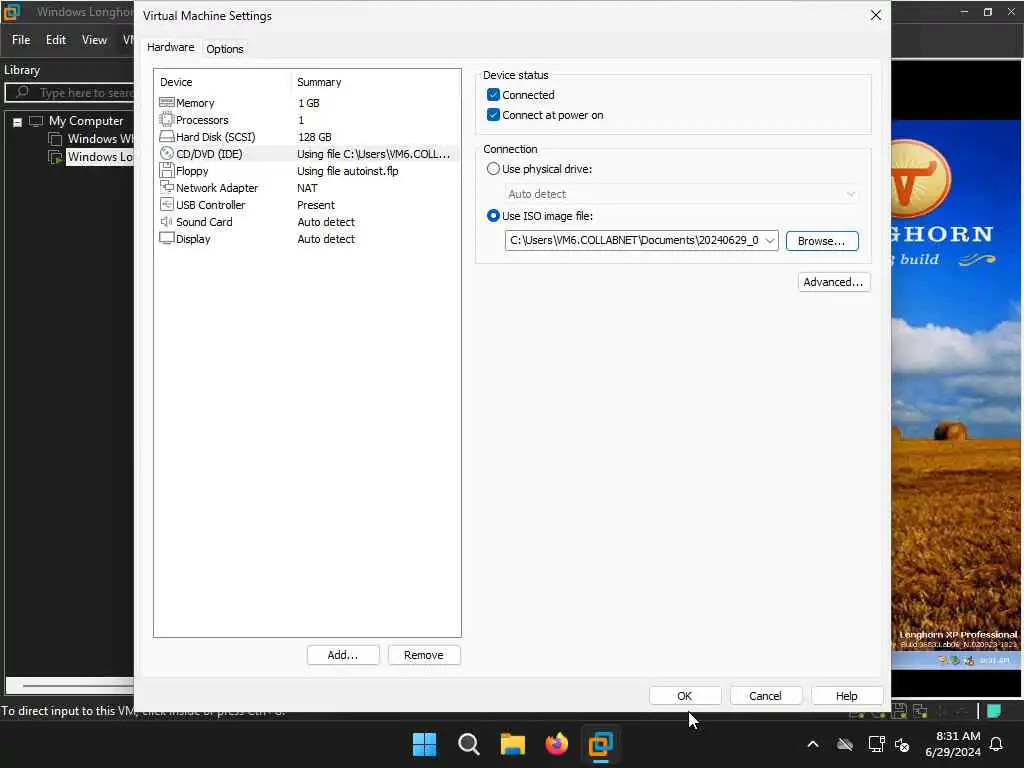Click the OneDrive cloud tray icon
The image size is (1024, 768).
coord(844,744)
